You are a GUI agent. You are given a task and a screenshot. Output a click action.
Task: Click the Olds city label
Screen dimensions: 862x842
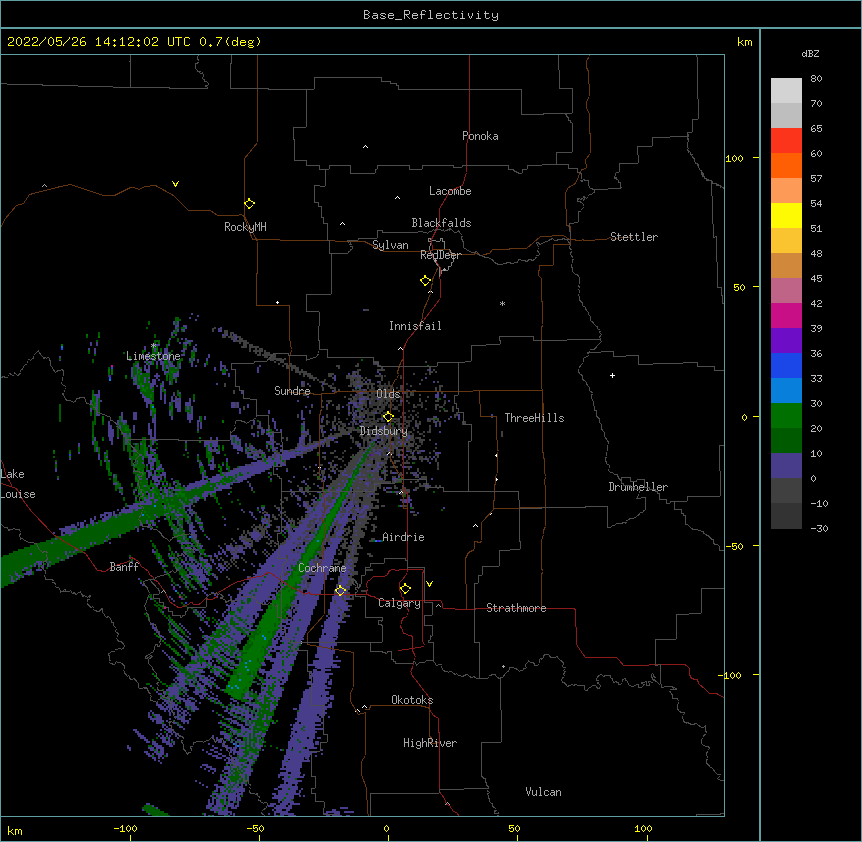388,394
